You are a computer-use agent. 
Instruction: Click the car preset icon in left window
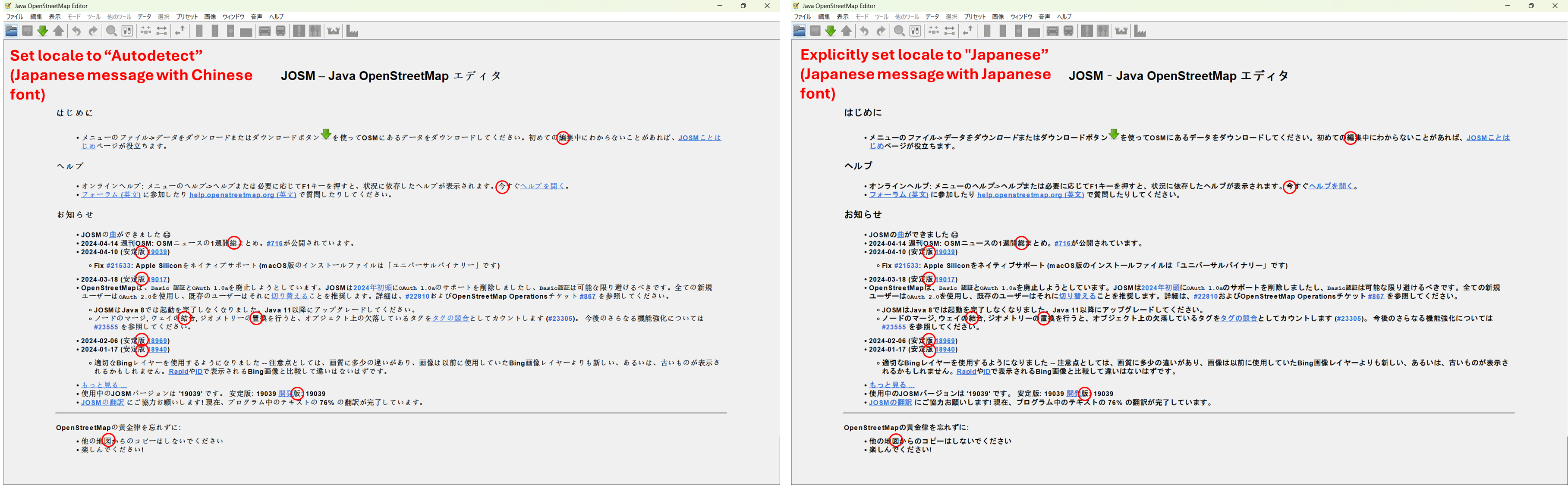[265, 31]
